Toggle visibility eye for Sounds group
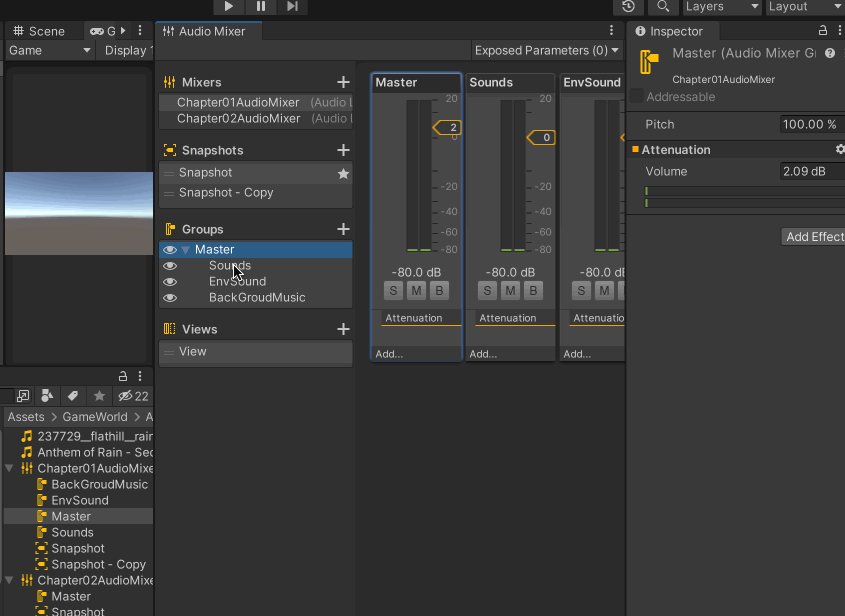This screenshot has width=845, height=616. pos(170,266)
